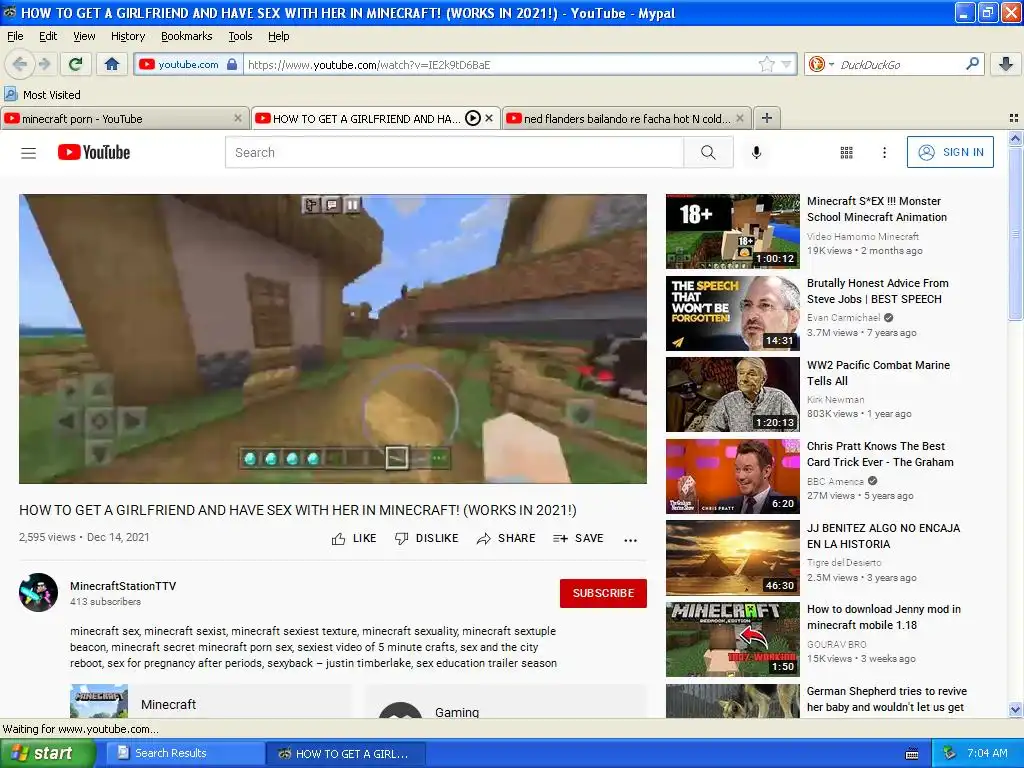The image size is (1024, 768).
Task: Bookmark this page with the star icon
Action: pos(766,64)
